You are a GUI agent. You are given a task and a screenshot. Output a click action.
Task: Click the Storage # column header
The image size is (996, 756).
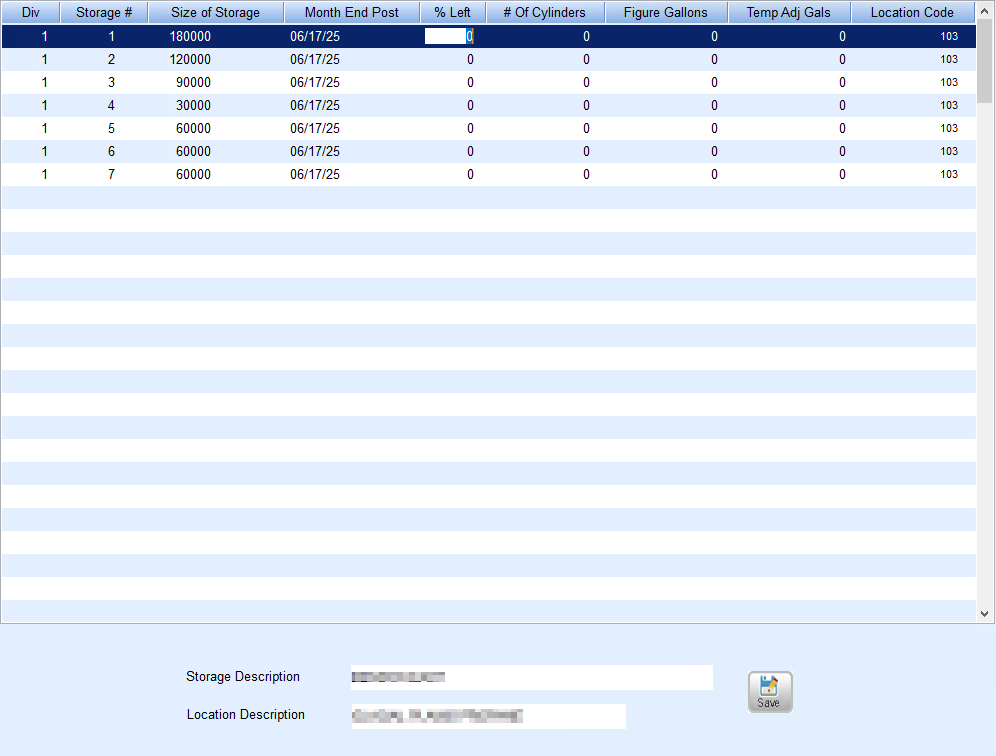tap(104, 13)
